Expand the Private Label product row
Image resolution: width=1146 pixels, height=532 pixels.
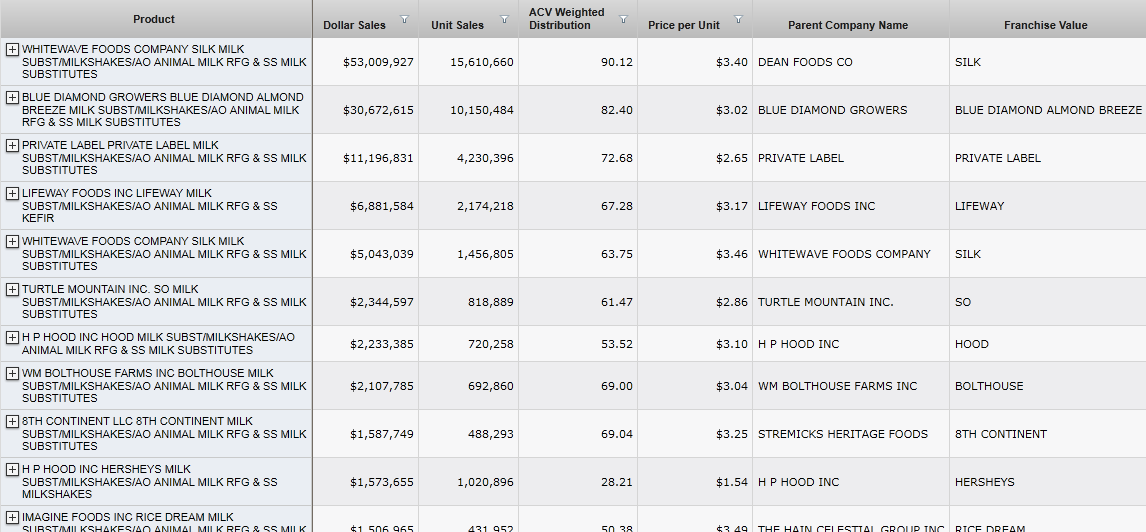pos(12,146)
